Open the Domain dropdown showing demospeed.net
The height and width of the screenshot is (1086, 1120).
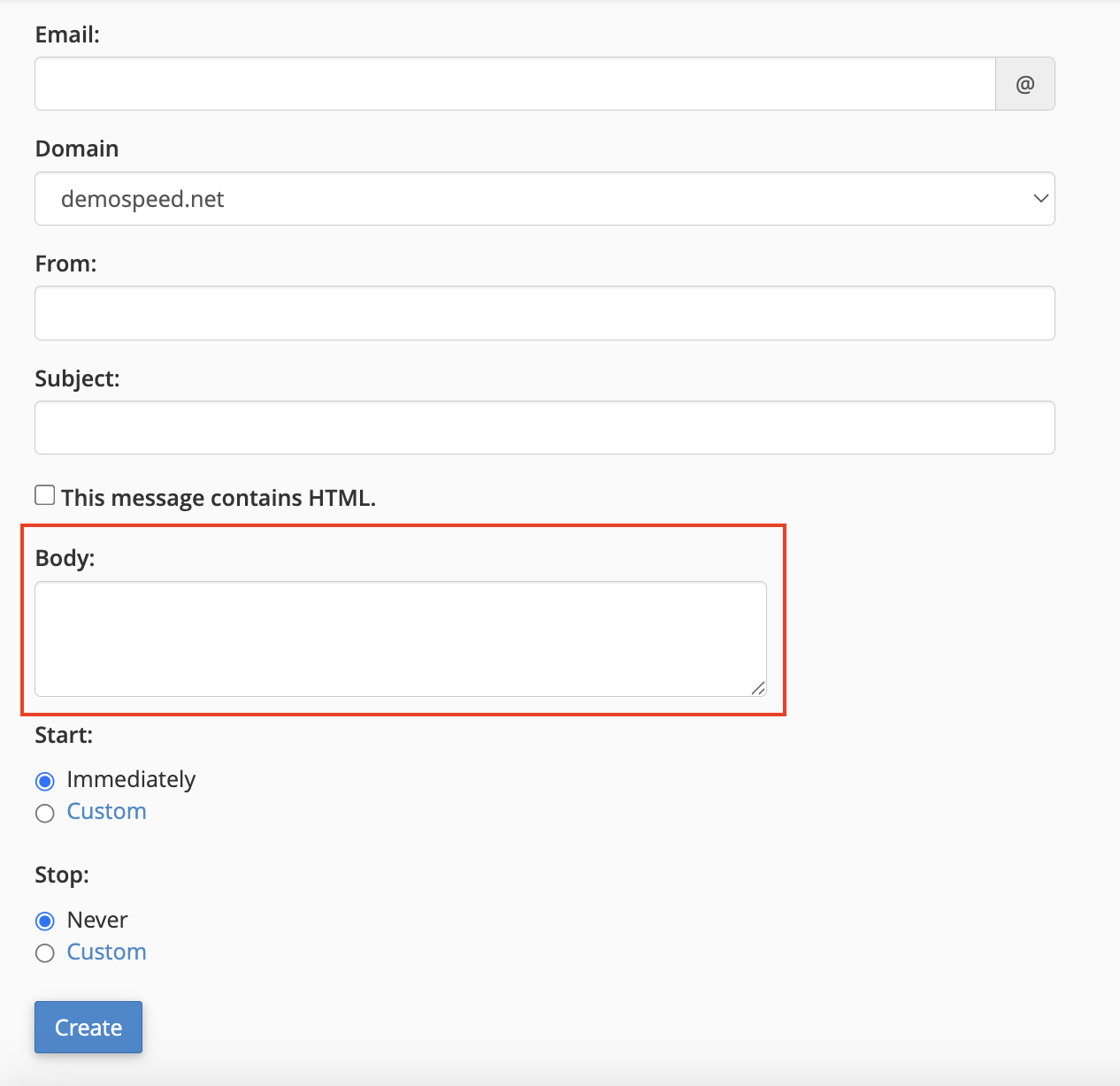tap(544, 199)
